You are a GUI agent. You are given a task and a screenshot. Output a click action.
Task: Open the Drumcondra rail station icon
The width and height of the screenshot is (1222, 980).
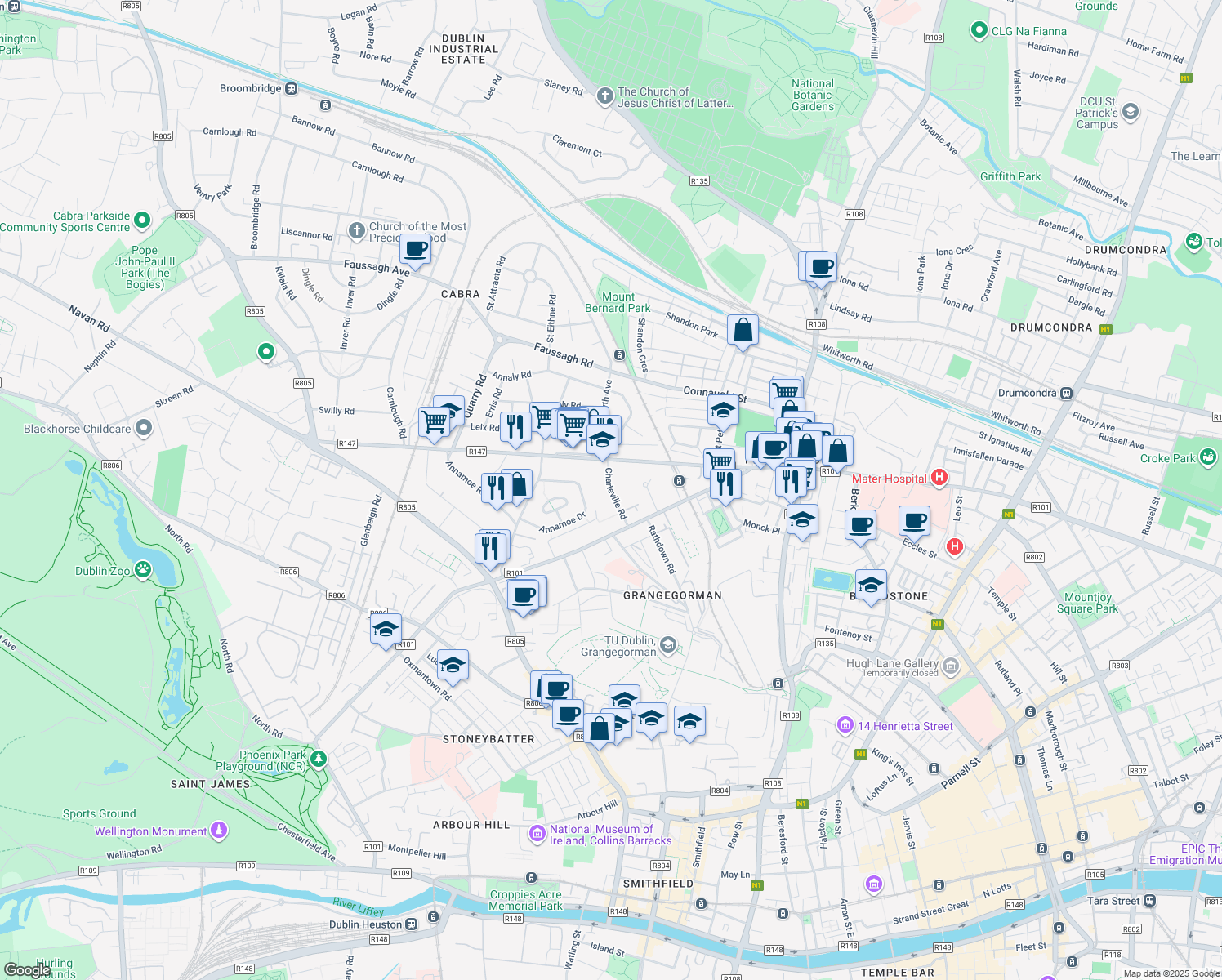1064,392
